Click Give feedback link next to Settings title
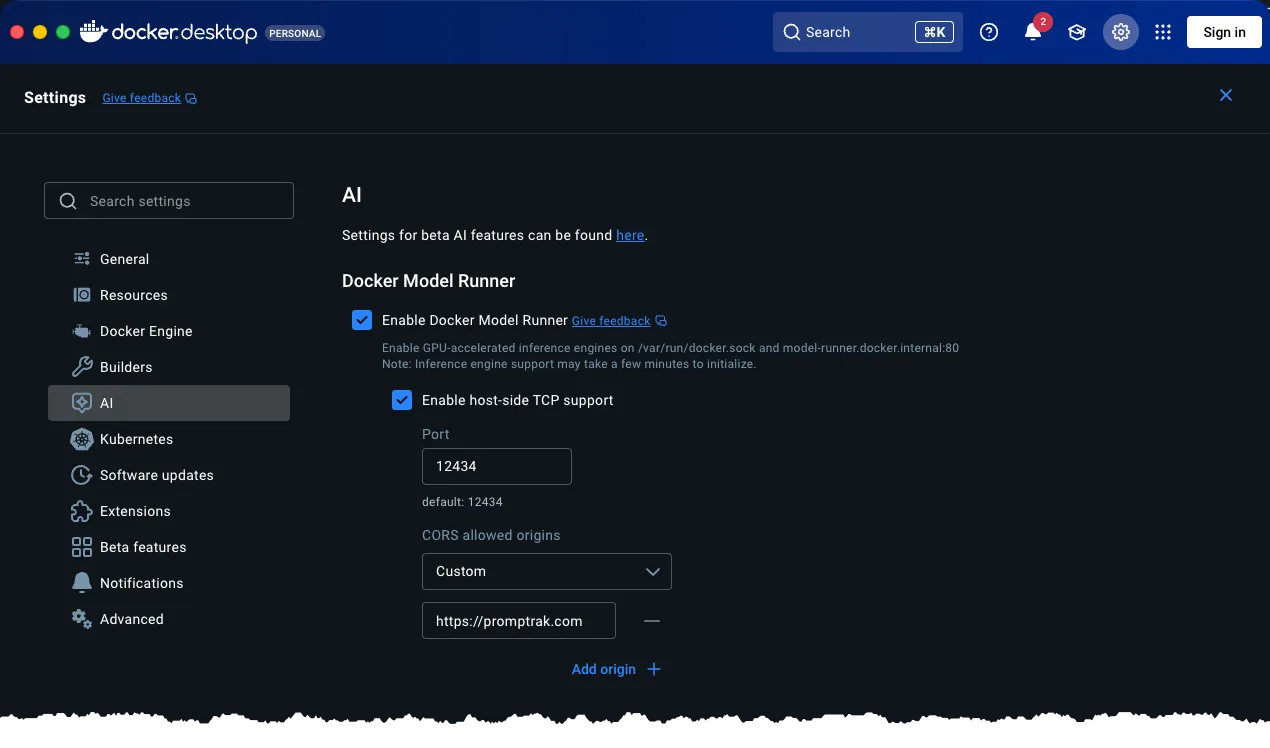Viewport: 1270px width, 748px height. click(x=141, y=98)
